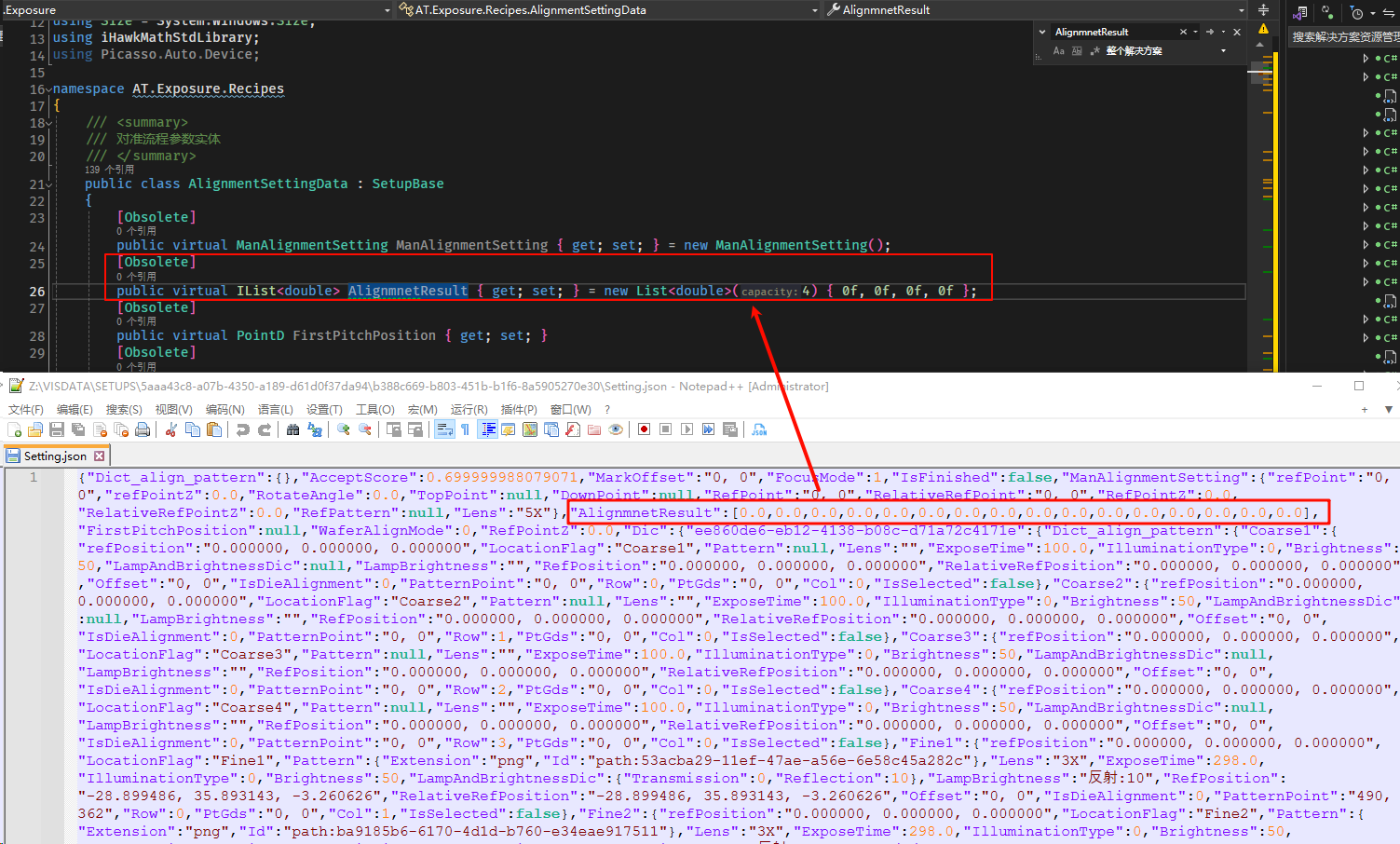Collapse the AlignmentSettingData class fold at line 21
This screenshot has width=1400, height=844.
(48, 184)
